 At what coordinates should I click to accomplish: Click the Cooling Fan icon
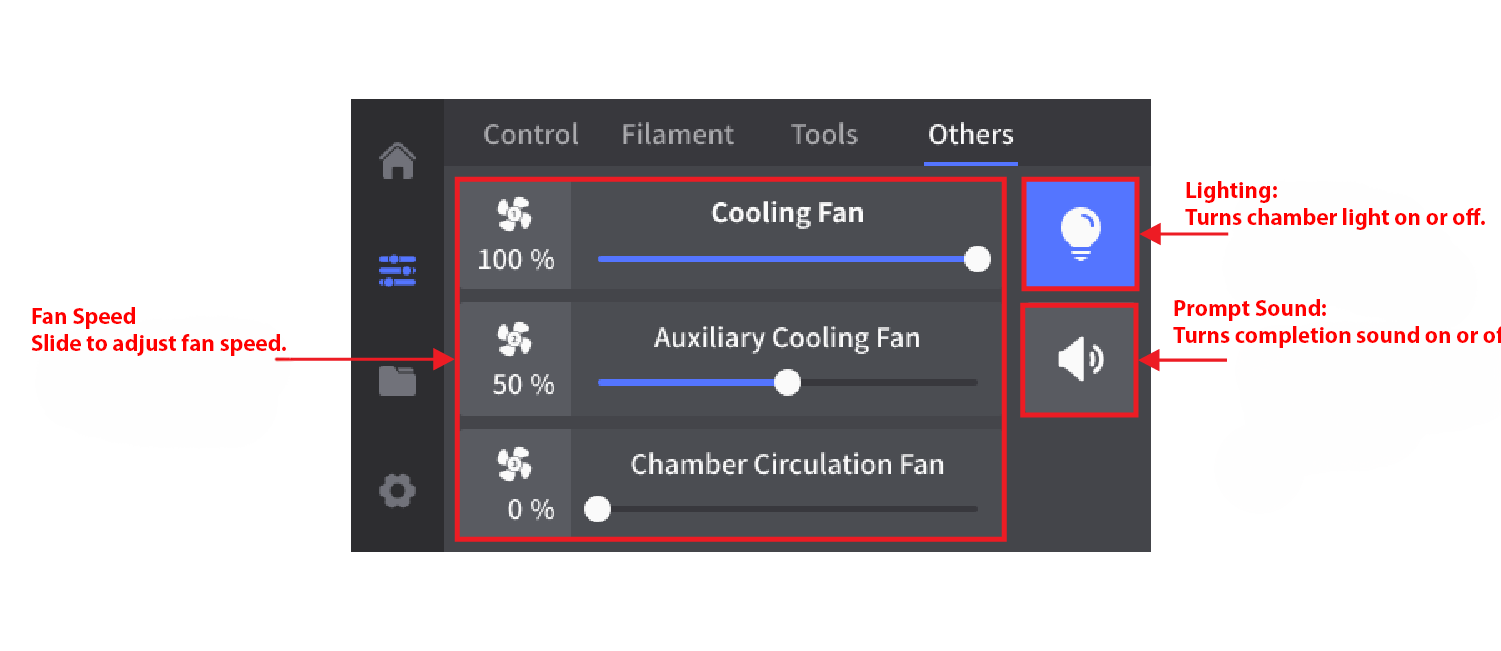click(515, 213)
